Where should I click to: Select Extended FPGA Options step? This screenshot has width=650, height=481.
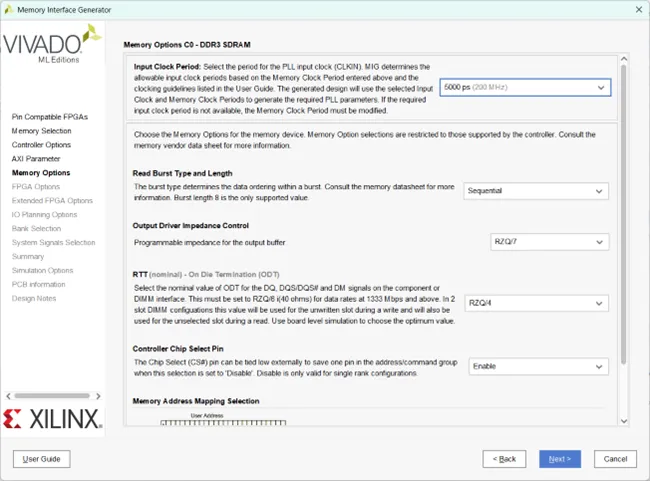(x=52, y=201)
